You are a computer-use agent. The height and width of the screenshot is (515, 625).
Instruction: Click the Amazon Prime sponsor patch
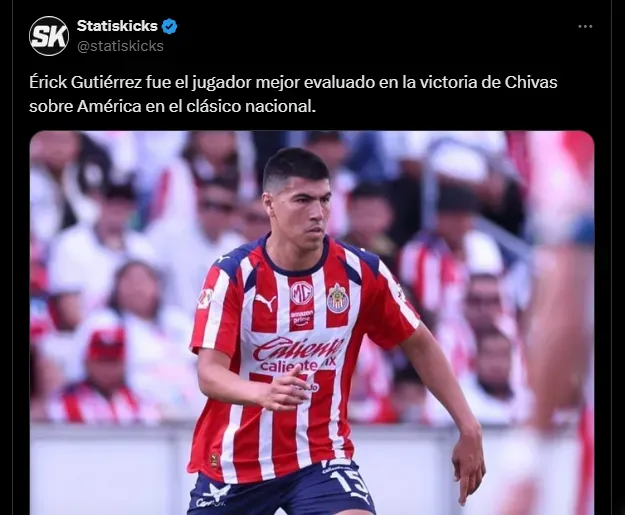302,318
